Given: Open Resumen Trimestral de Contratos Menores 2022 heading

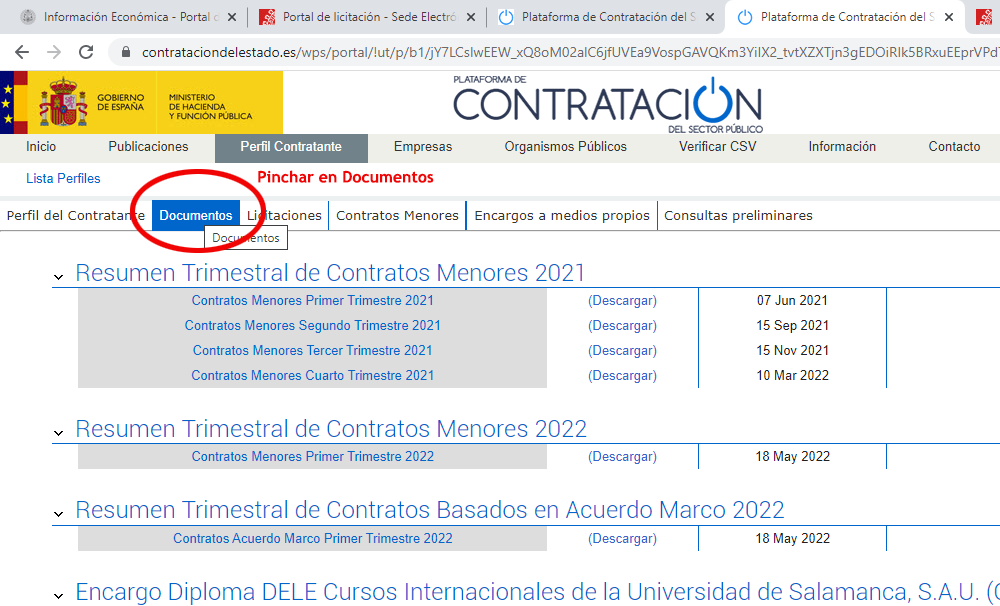Looking at the screenshot, I should (331, 429).
